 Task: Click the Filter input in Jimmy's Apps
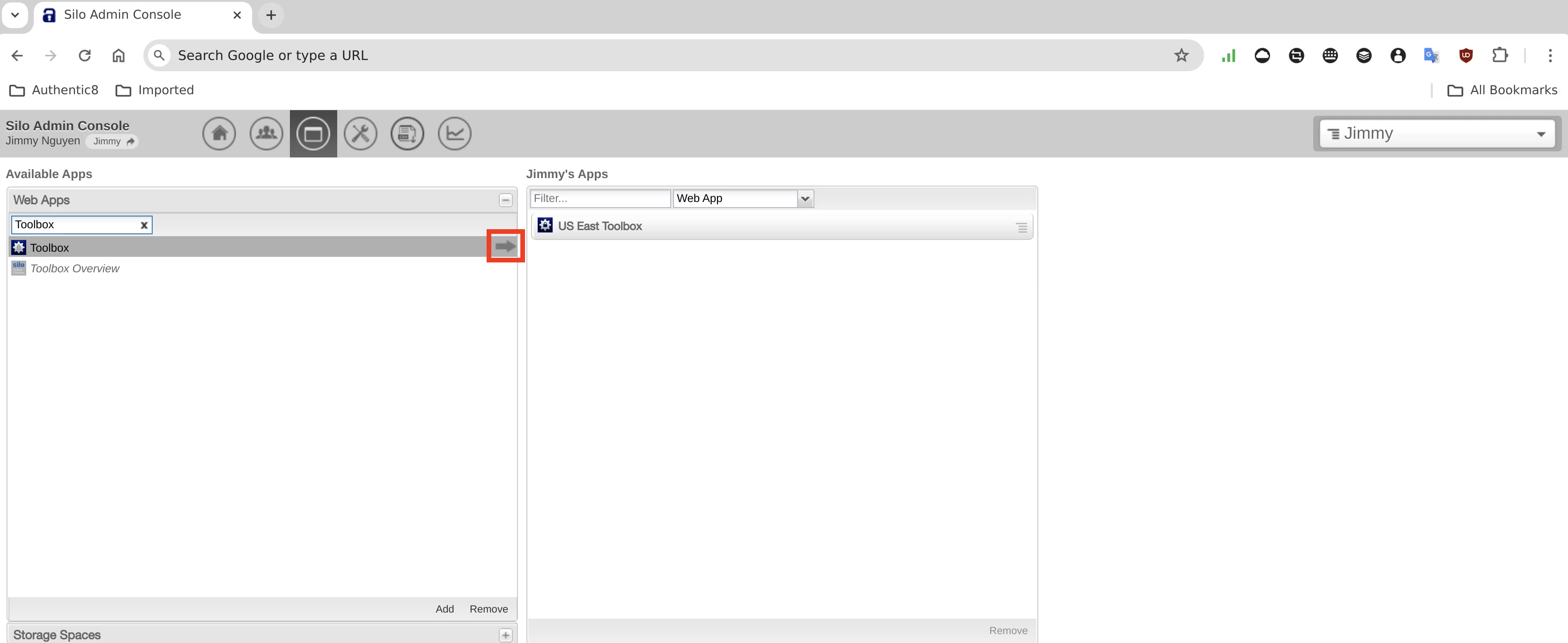tap(599, 199)
